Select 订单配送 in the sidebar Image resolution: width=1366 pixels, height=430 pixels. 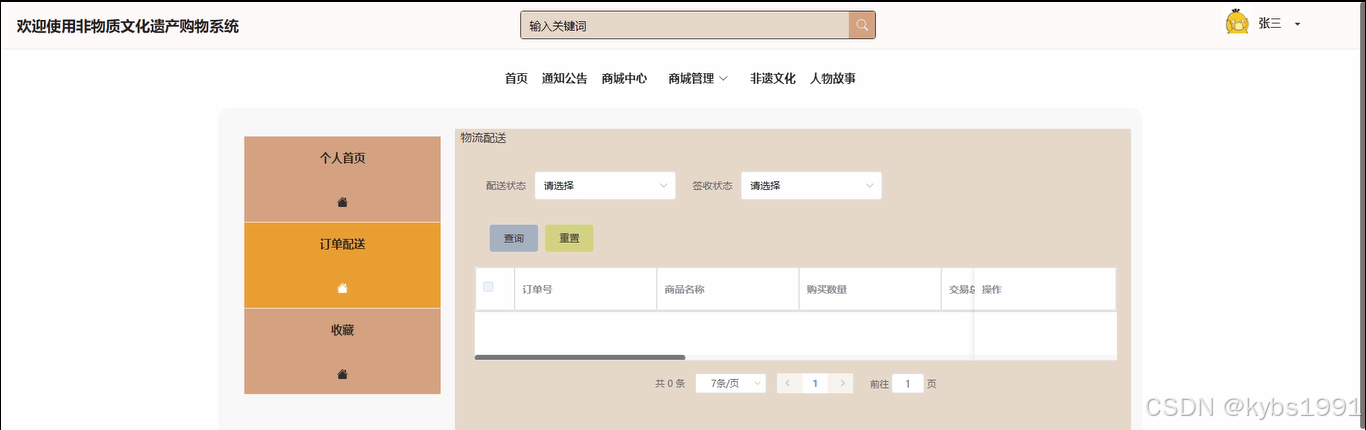click(x=342, y=265)
